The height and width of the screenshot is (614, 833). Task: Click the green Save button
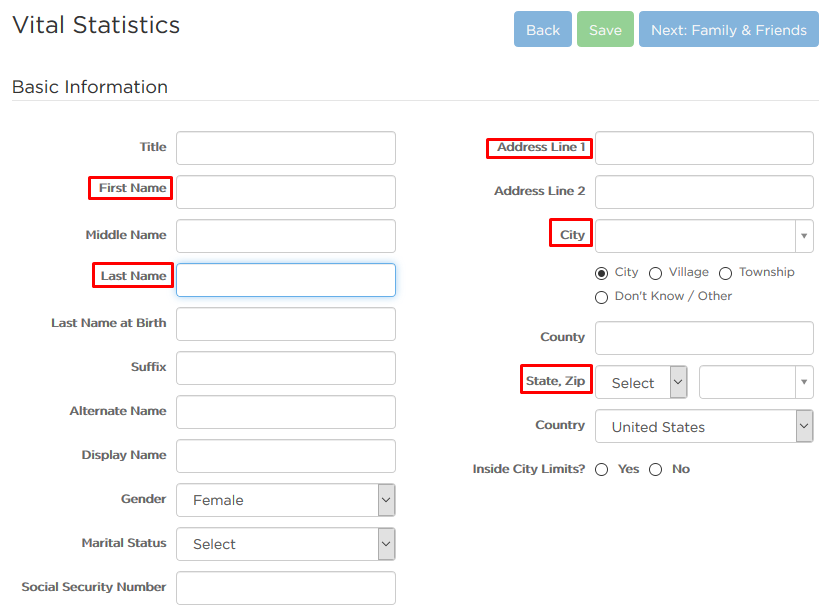[x=605, y=29]
